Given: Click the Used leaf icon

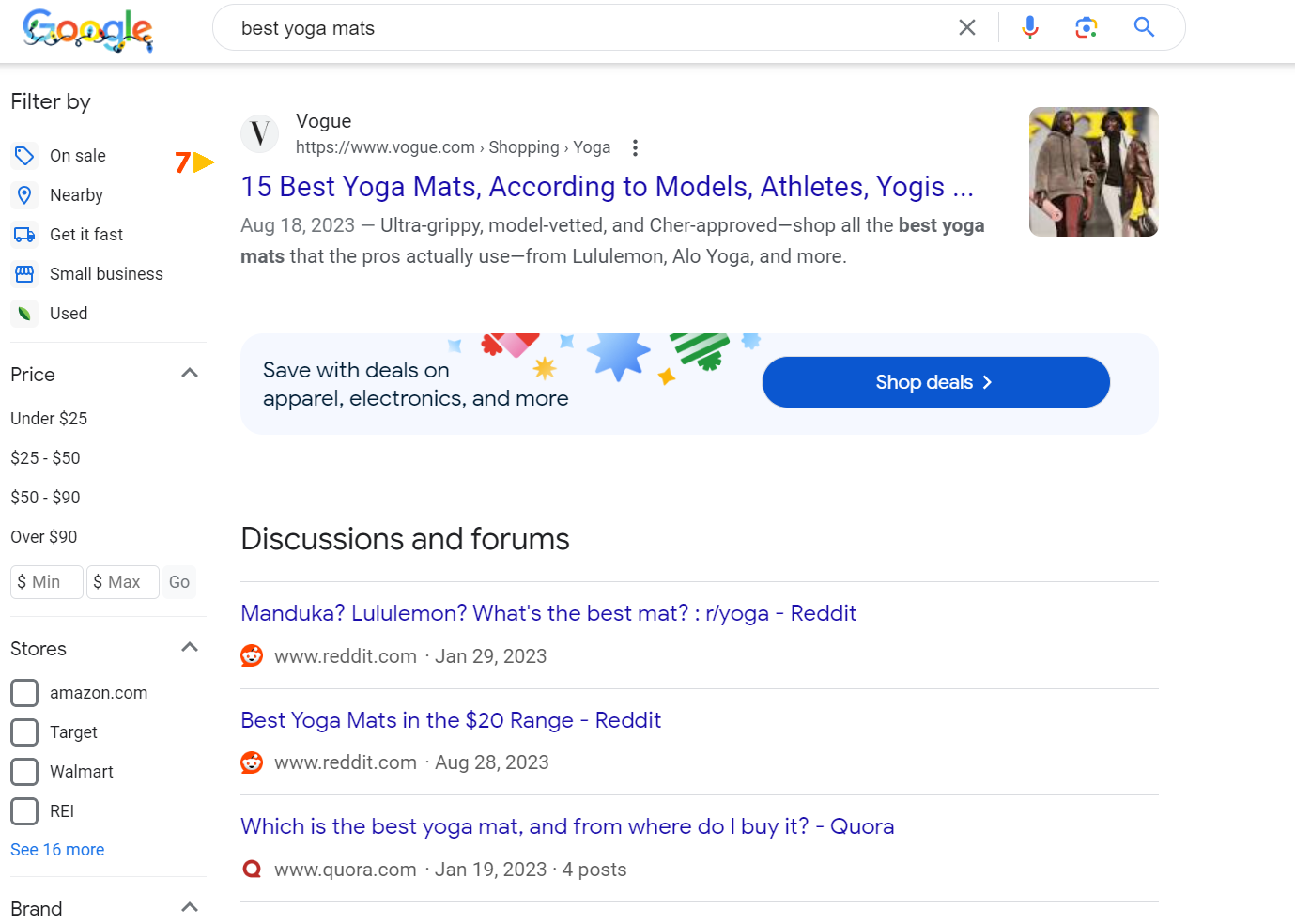Looking at the screenshot, I should (x=24, y=314).
